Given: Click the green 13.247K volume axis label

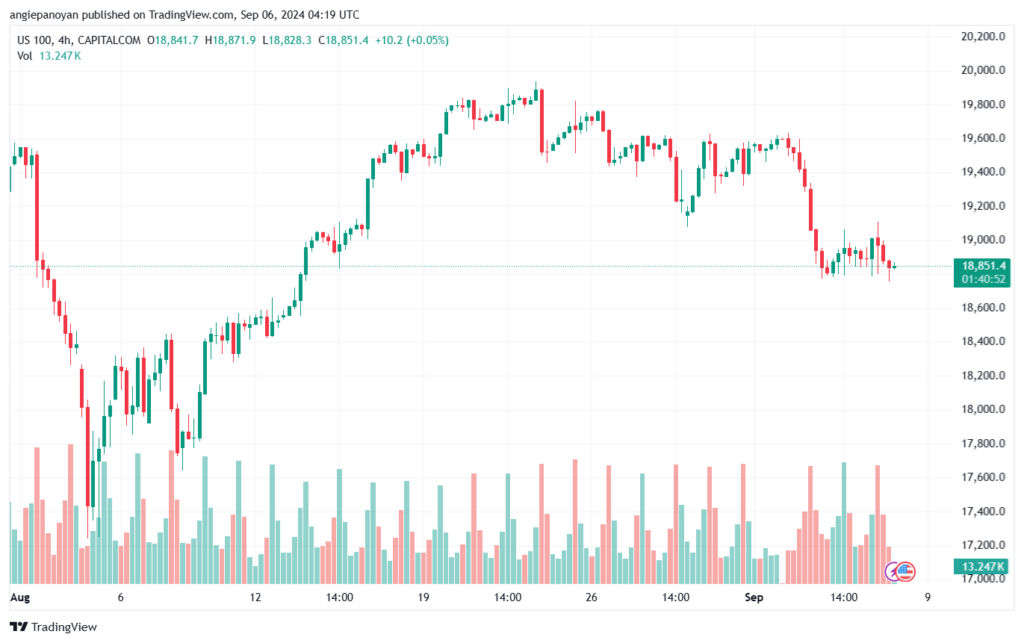Looking at the screenshot, I should [981, 567].
